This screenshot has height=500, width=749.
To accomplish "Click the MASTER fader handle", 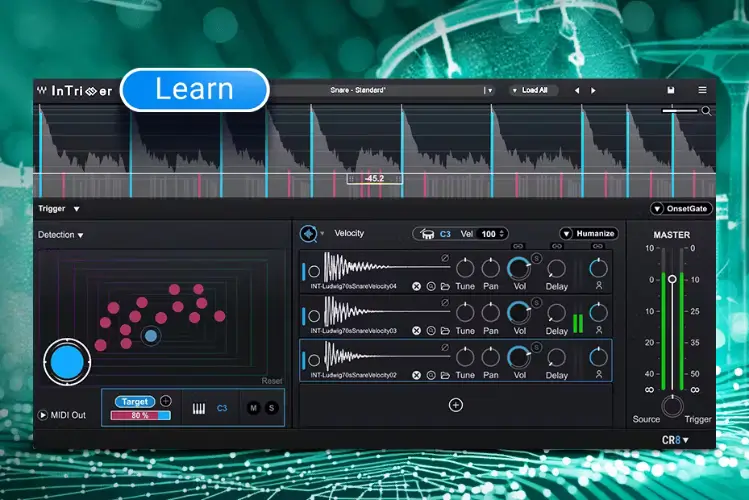I will tap(672, 279).
